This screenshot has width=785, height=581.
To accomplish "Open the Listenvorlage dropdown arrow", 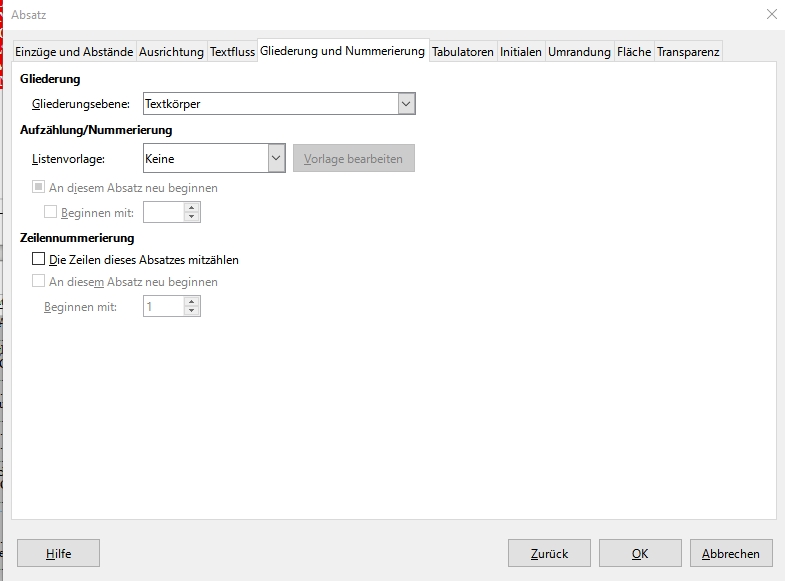I will pos(277,158).
